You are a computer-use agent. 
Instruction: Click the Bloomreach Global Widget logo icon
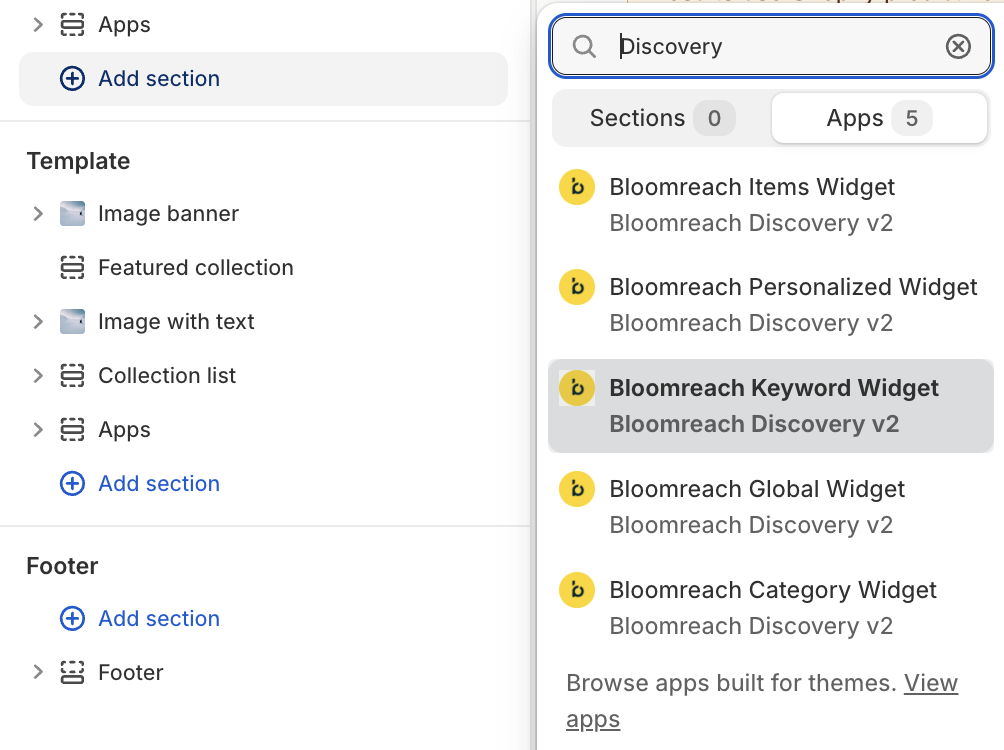click(577, 489)
